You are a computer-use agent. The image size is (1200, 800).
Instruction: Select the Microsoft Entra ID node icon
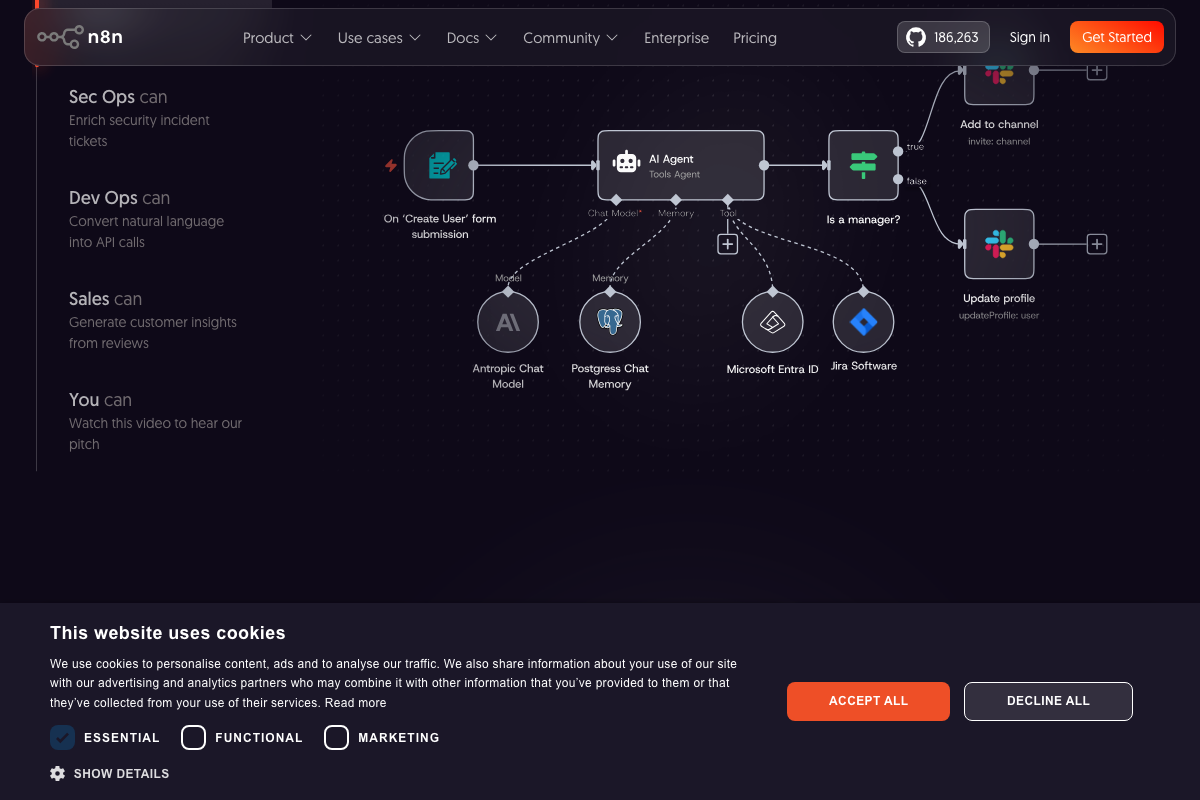coord(772,322)
